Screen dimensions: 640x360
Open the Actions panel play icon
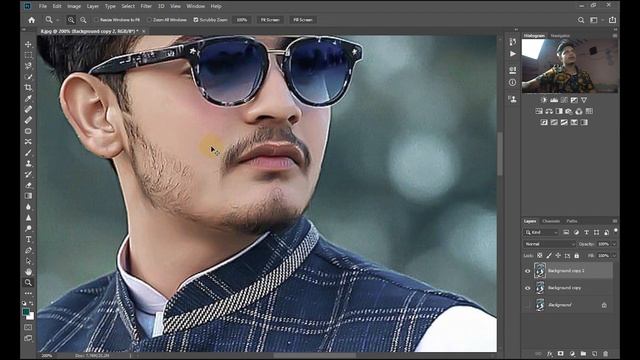click(513, 54)
